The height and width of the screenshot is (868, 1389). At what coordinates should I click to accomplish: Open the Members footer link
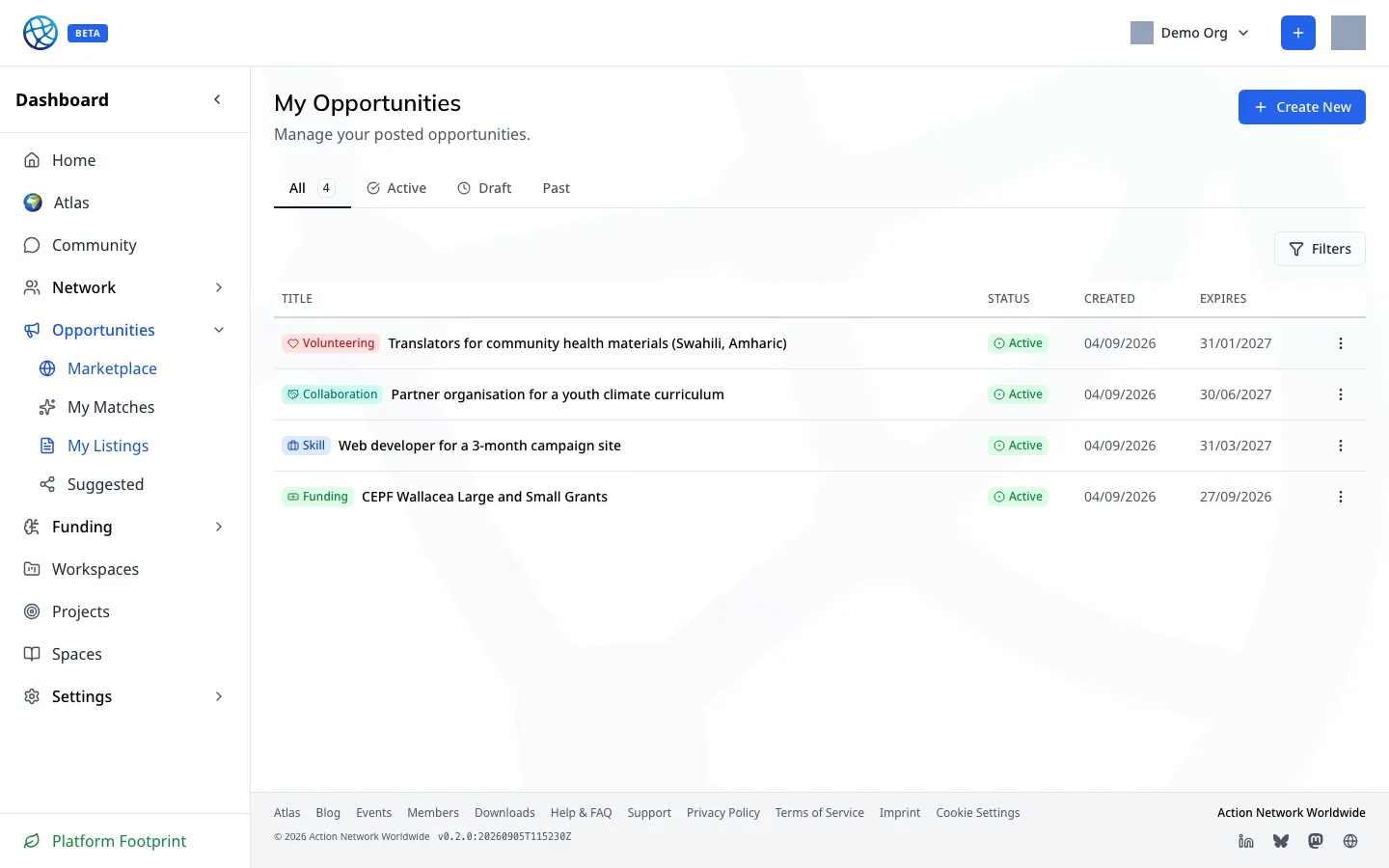(x=433, y=813)
